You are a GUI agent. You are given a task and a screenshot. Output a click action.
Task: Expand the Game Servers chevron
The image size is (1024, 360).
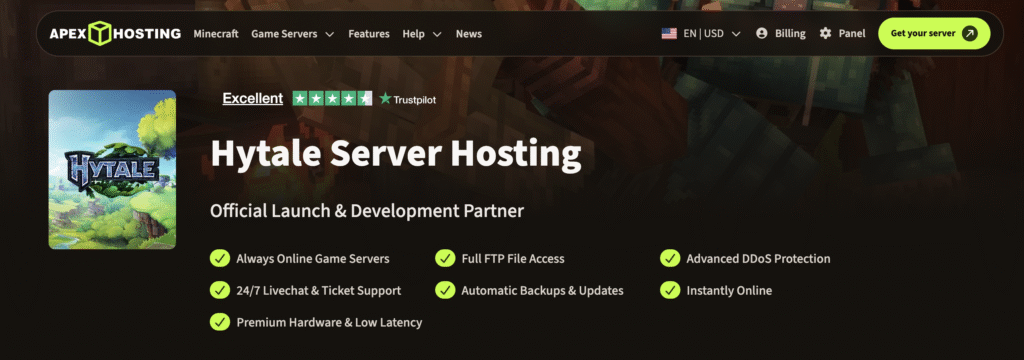pos(330,34)
